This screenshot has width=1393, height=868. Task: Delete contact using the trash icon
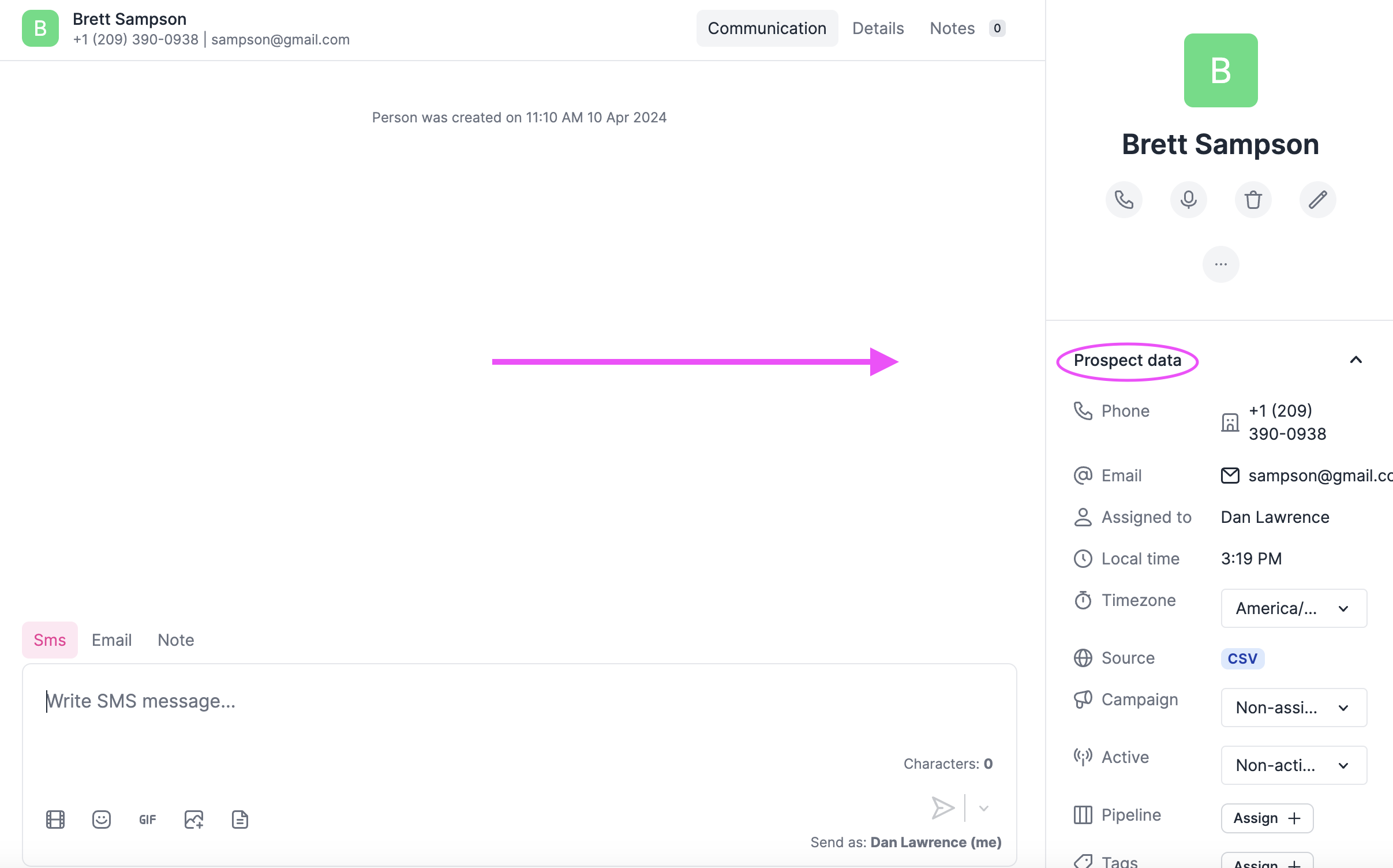tap(1253, 199)
